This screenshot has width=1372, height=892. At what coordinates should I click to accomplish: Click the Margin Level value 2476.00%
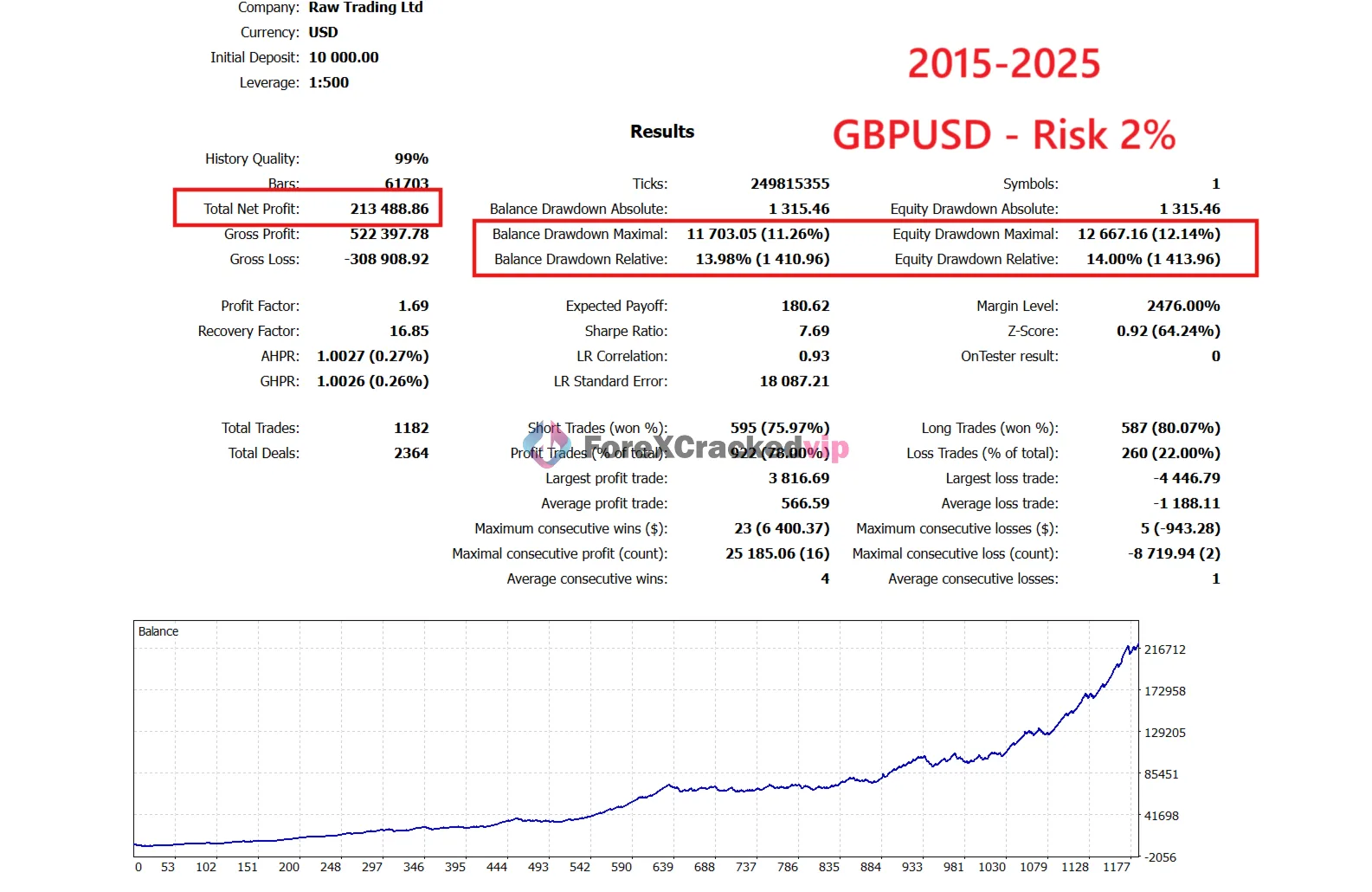click(1182, 306)
